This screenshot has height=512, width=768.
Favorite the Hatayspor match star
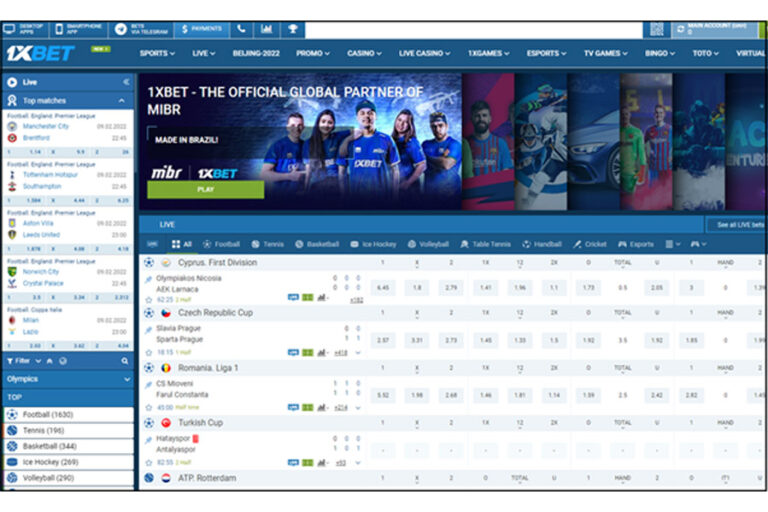coord(149,463)
